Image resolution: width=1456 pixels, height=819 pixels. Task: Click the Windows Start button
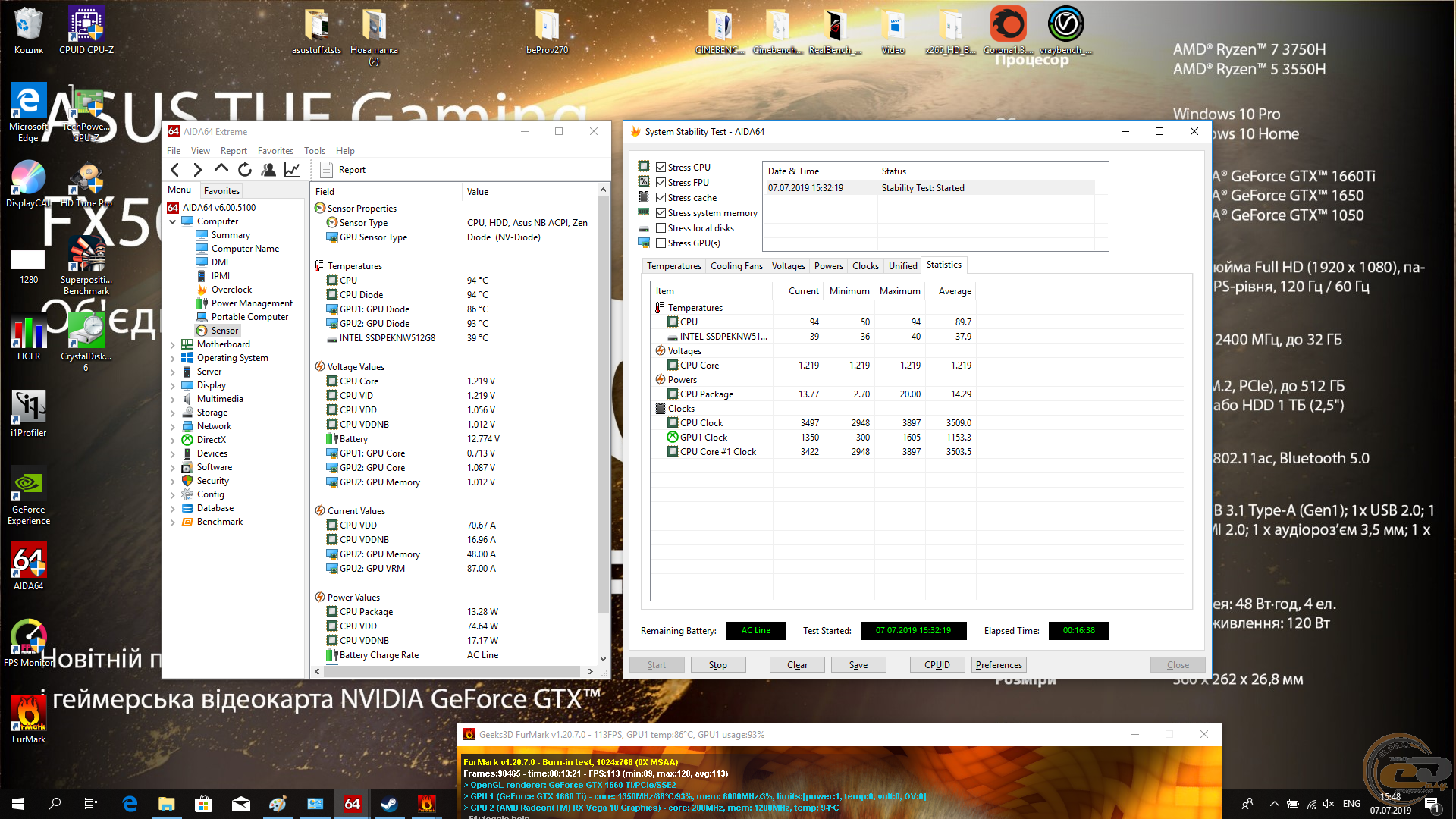click(18, 804)
